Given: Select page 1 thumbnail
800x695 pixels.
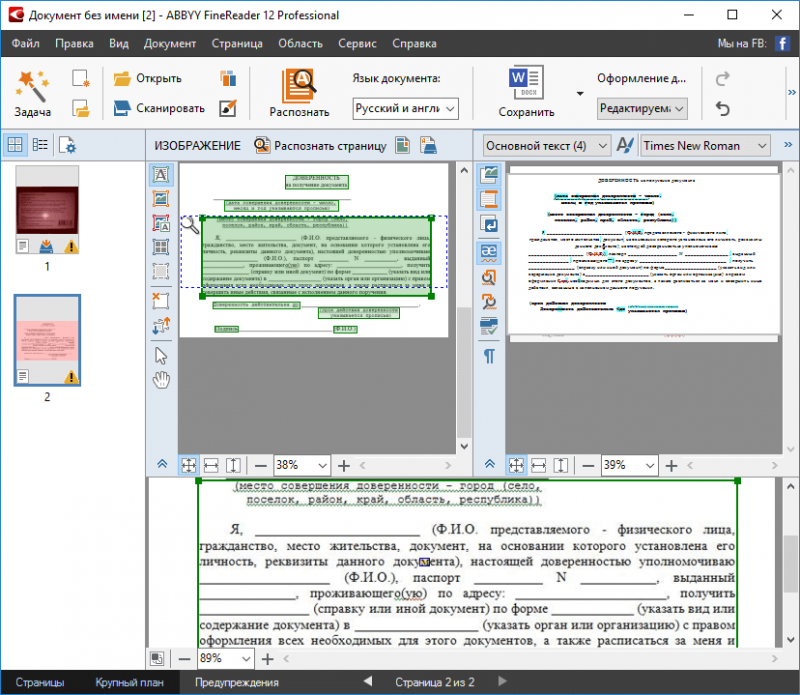Looking at the screenshot, I should (47, 209).
